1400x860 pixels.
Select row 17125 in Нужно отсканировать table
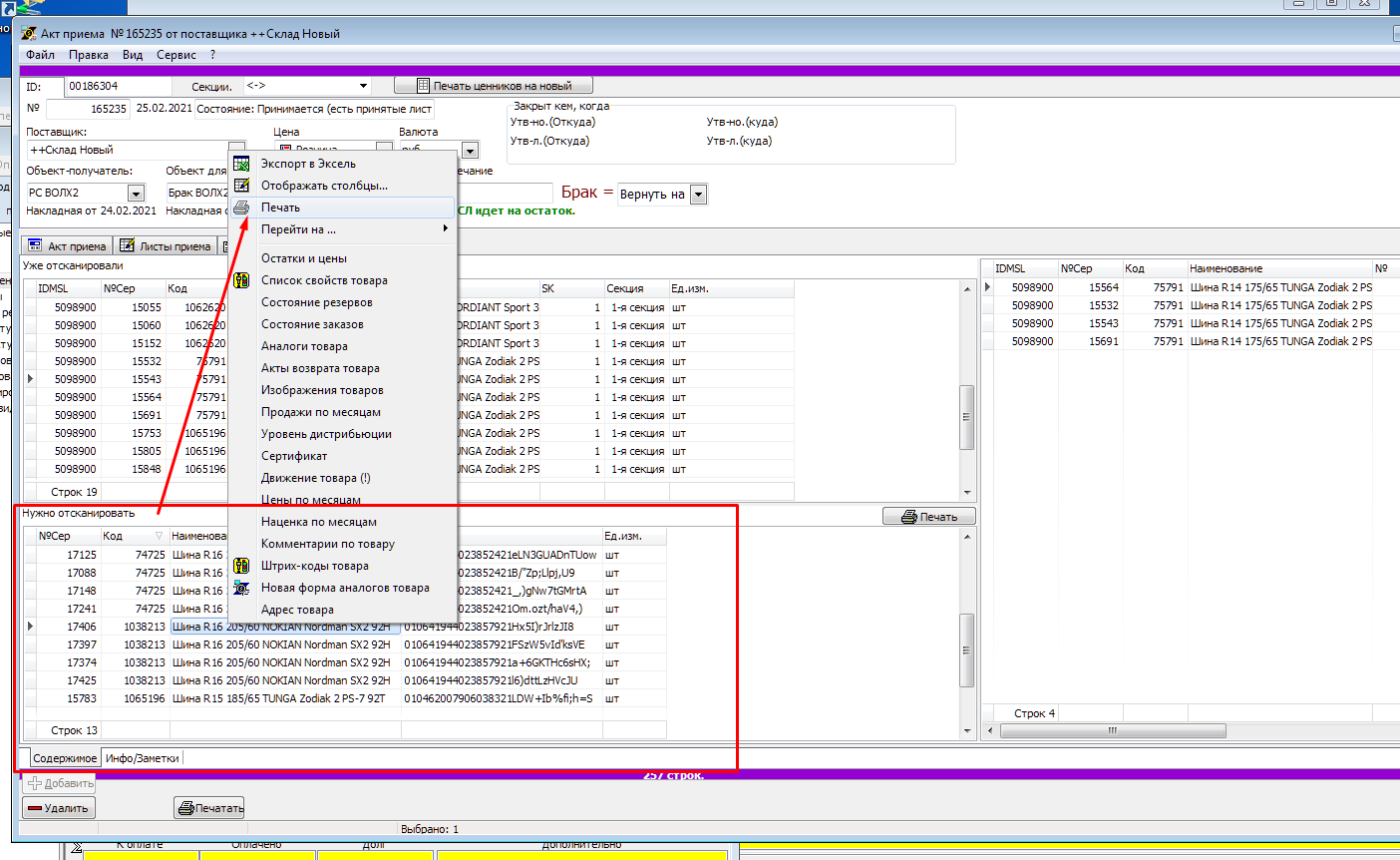pos(345,555)
